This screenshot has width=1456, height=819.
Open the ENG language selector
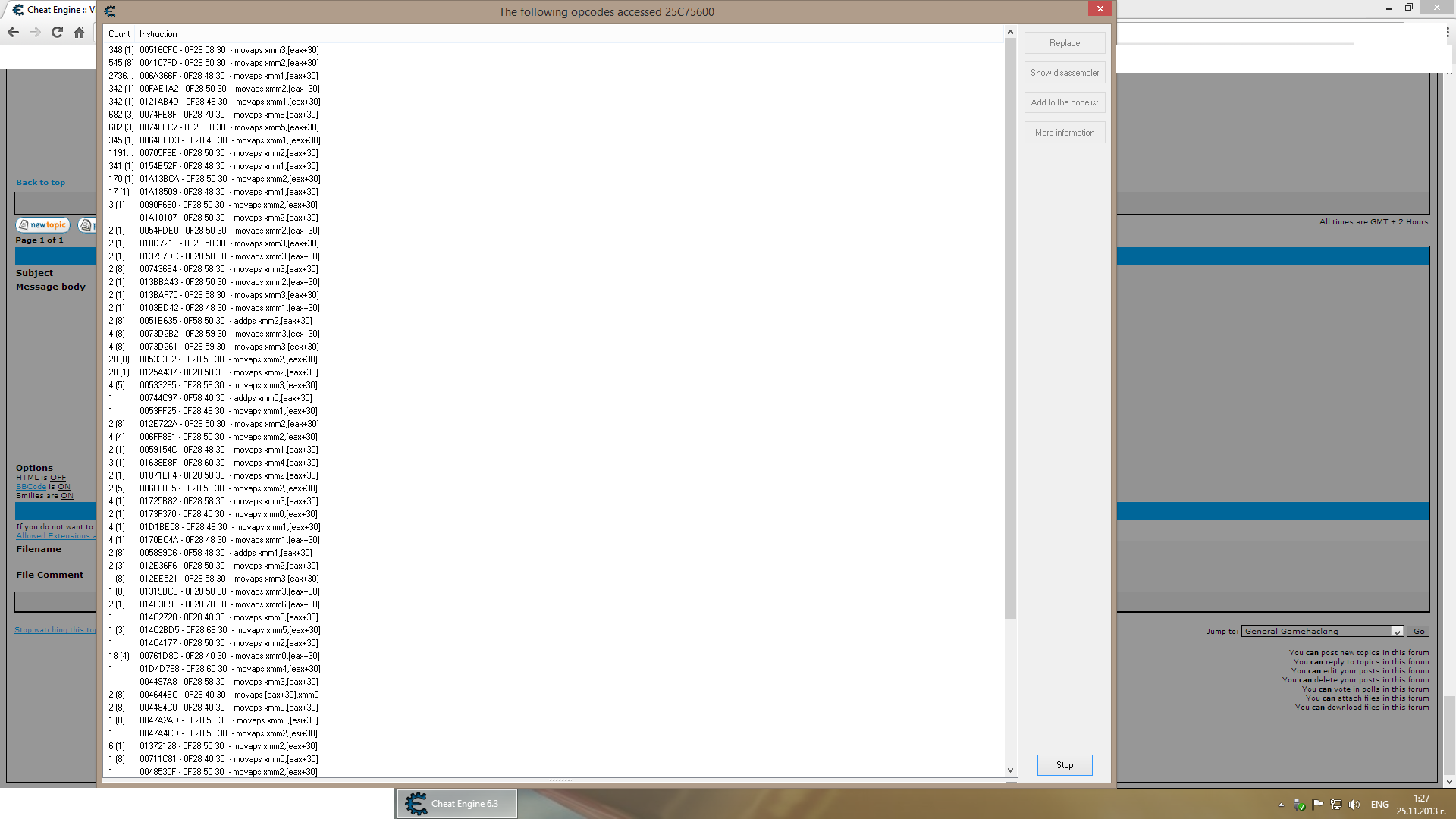coord(1379,805)
